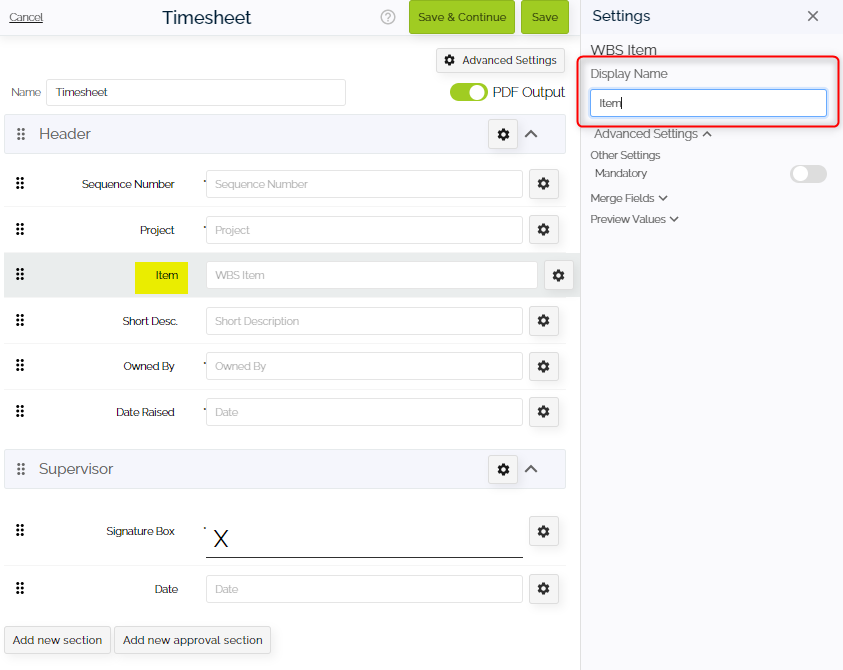This screenshot has height=670, width=843.
Task: Grab drag handle of Supervisor section
Action: (x=21, y=469)
